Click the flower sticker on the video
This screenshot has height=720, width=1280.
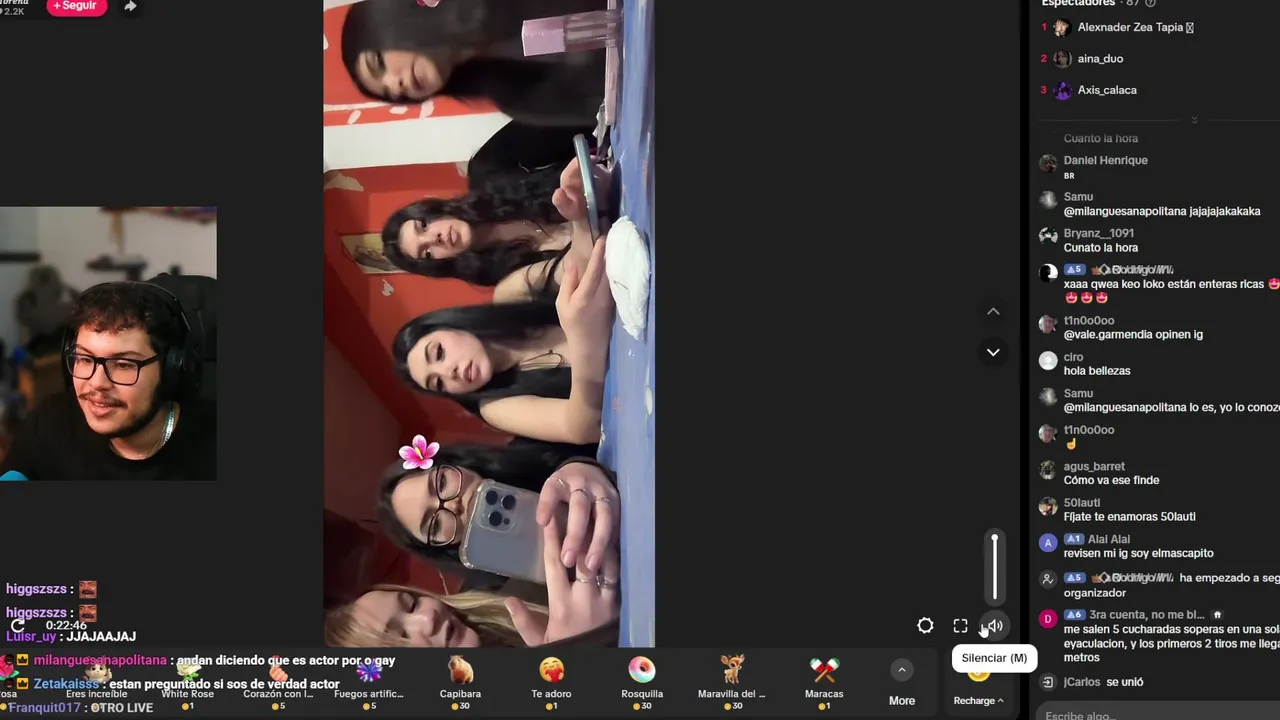tap(419, 452)
